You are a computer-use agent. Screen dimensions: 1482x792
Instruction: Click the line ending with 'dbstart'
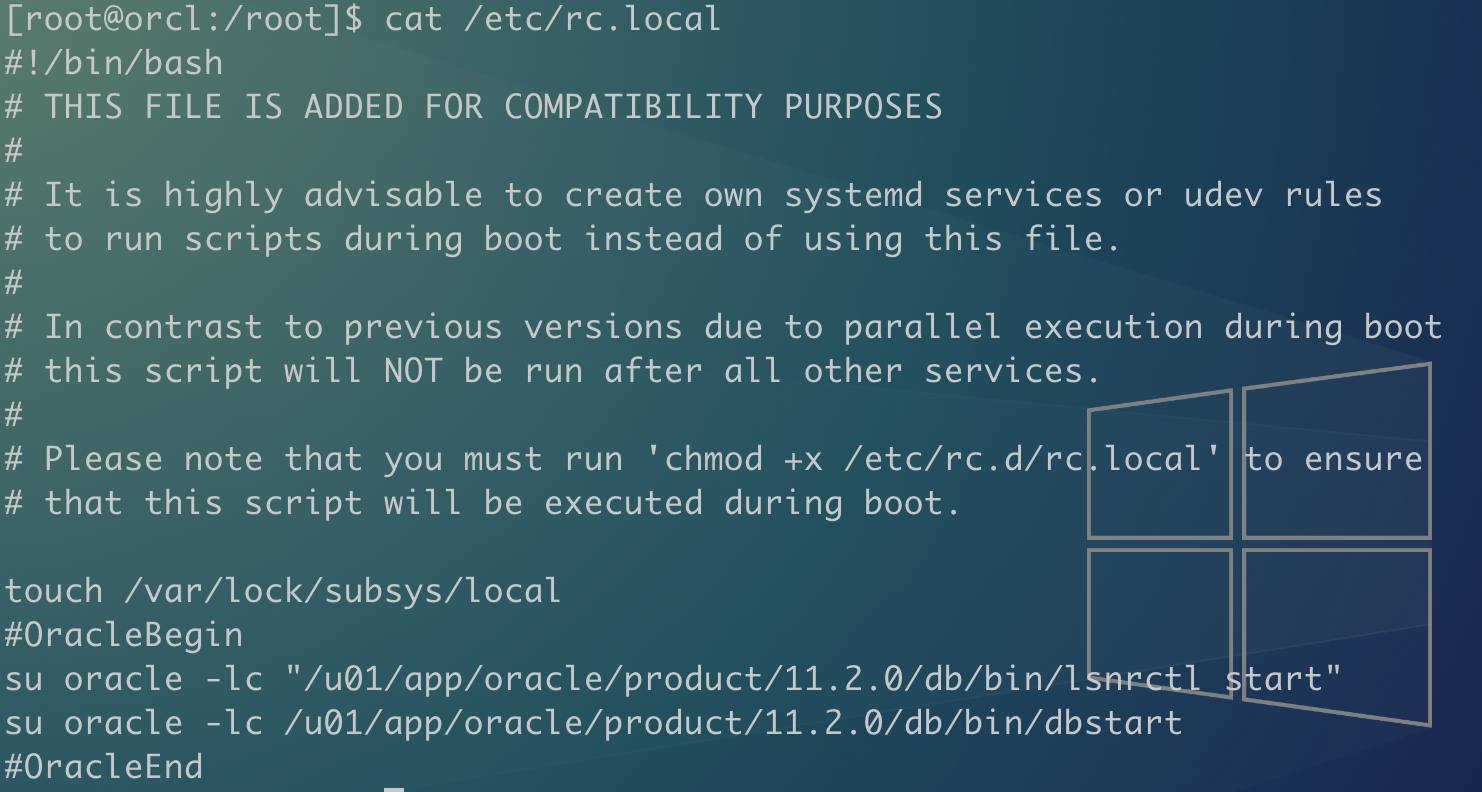tap(593, 723)
